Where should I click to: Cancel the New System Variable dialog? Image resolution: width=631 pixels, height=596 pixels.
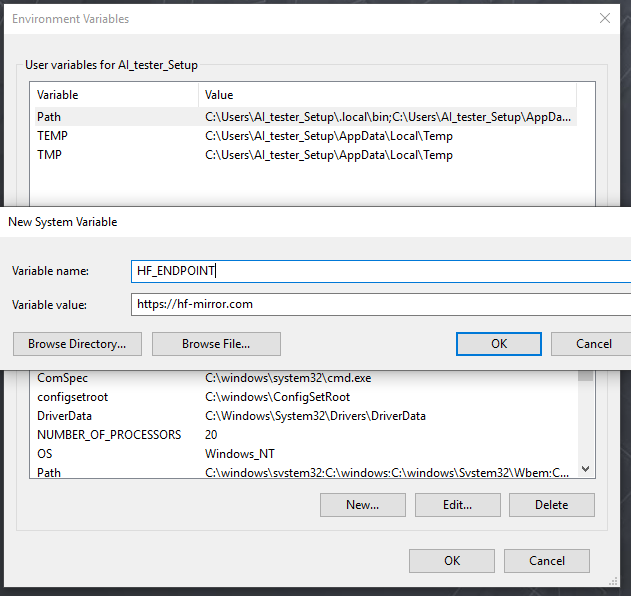tap(593, 344)
